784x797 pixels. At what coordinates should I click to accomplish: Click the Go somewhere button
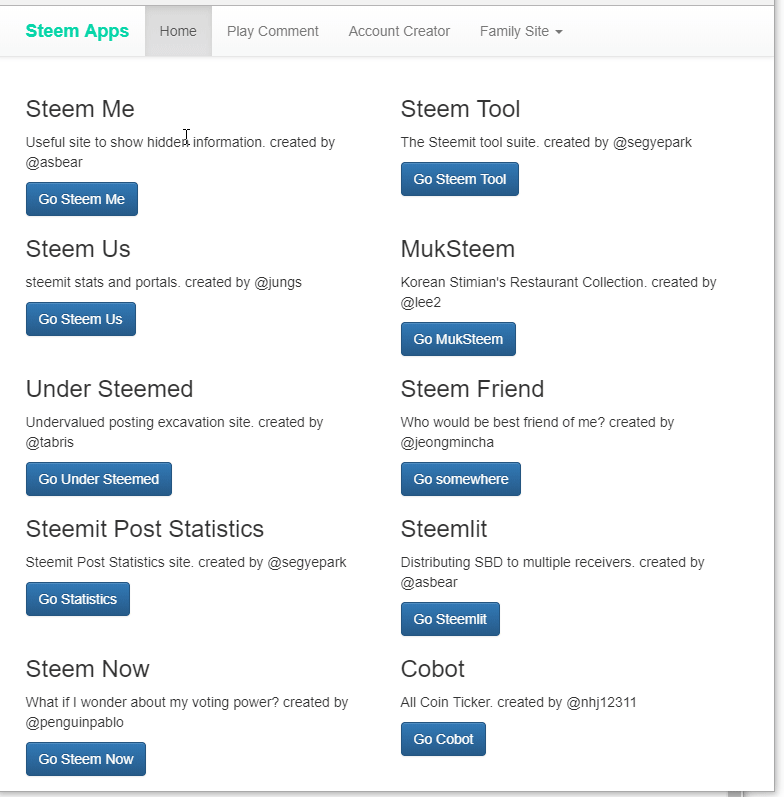pyautogui.click(x=460, y=479)
